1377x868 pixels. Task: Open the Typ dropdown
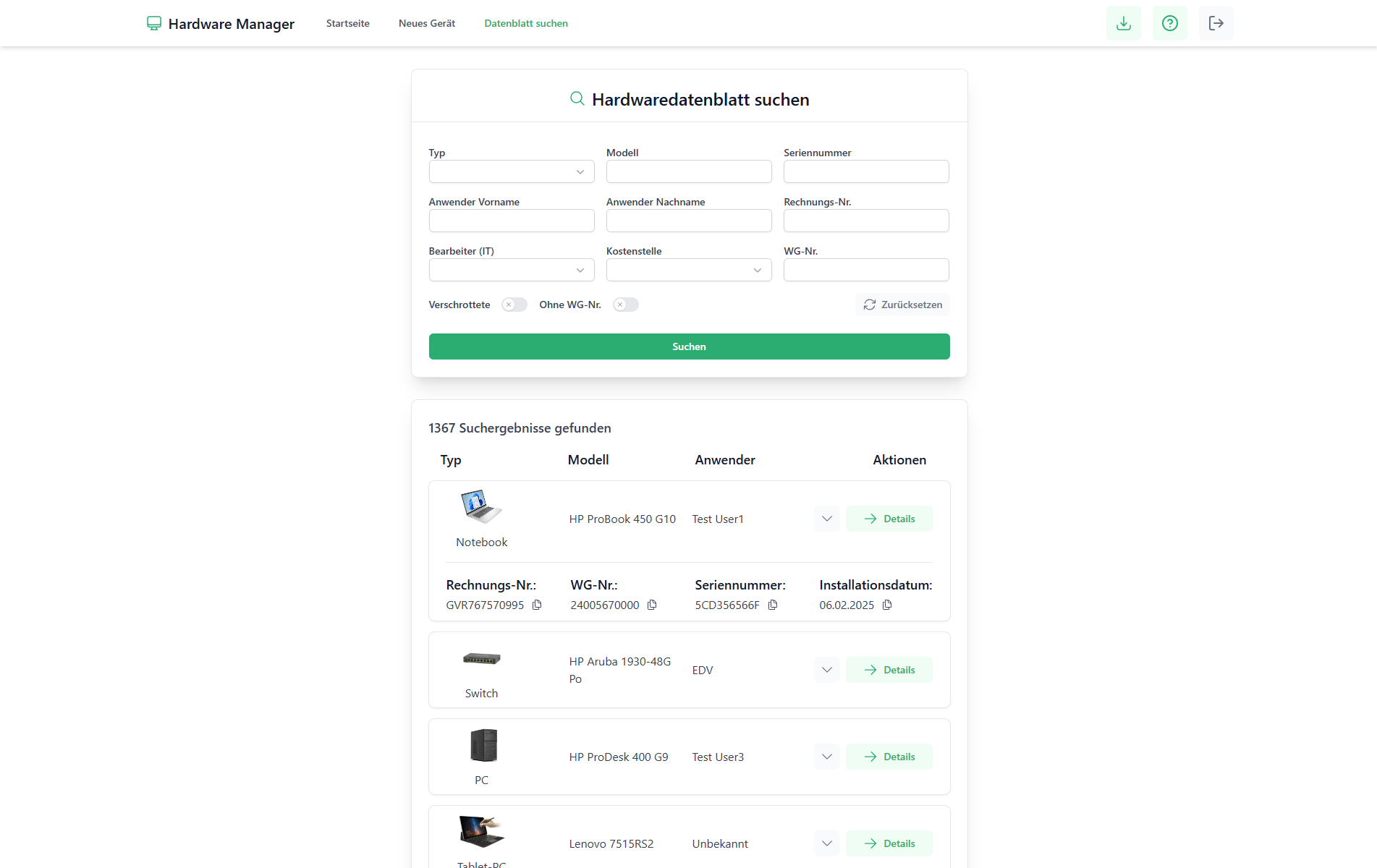(511, 171)
